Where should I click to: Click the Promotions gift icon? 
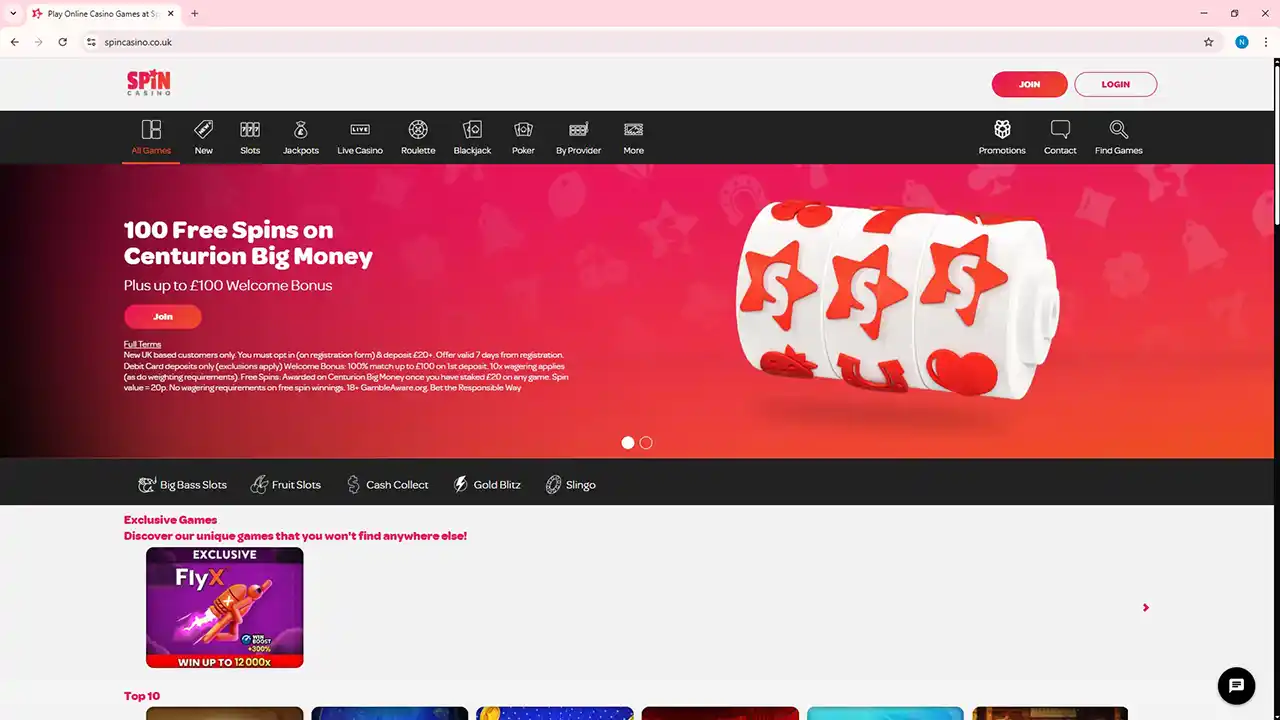pos(1002,130)
